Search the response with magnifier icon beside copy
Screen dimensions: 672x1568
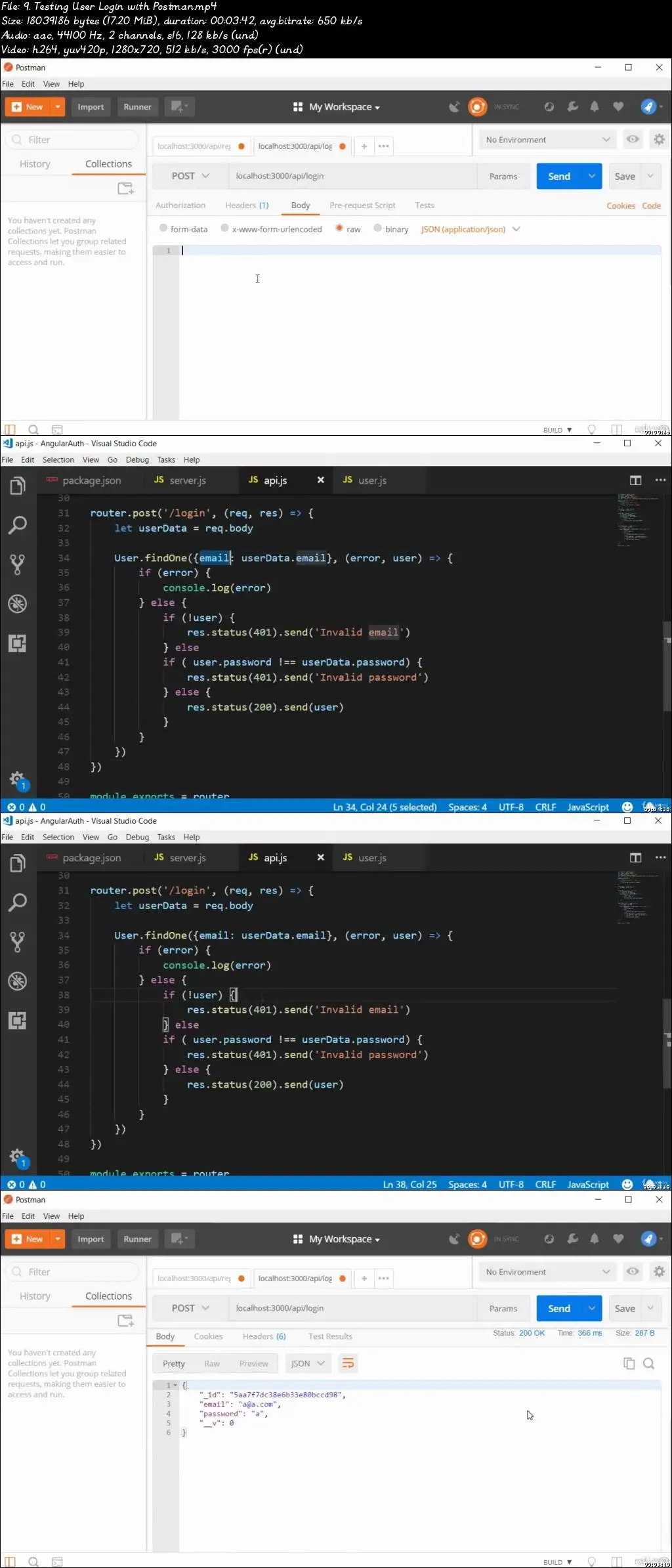pos(649,1363)
